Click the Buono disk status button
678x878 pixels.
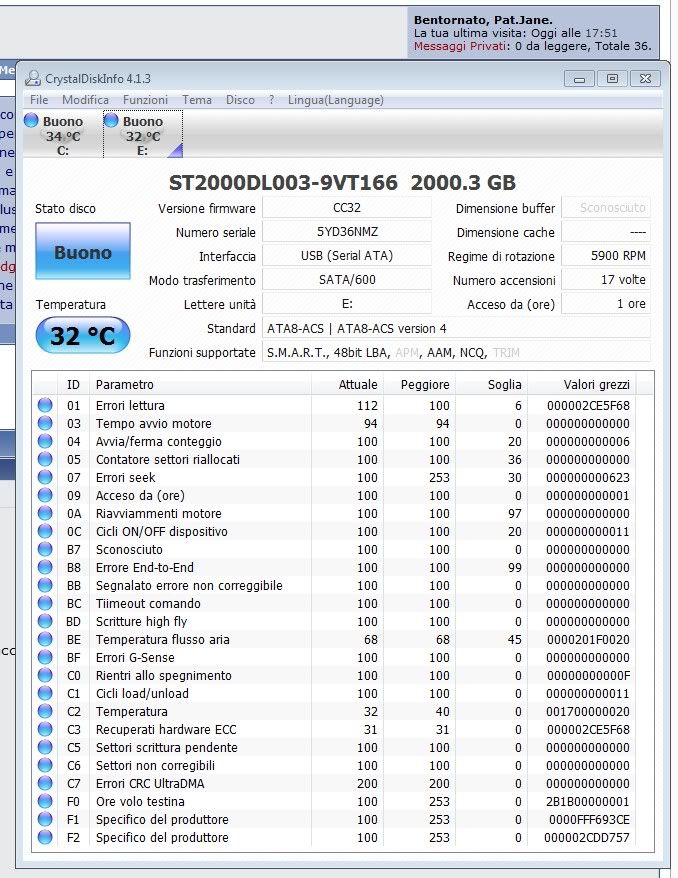coord(83,251)
